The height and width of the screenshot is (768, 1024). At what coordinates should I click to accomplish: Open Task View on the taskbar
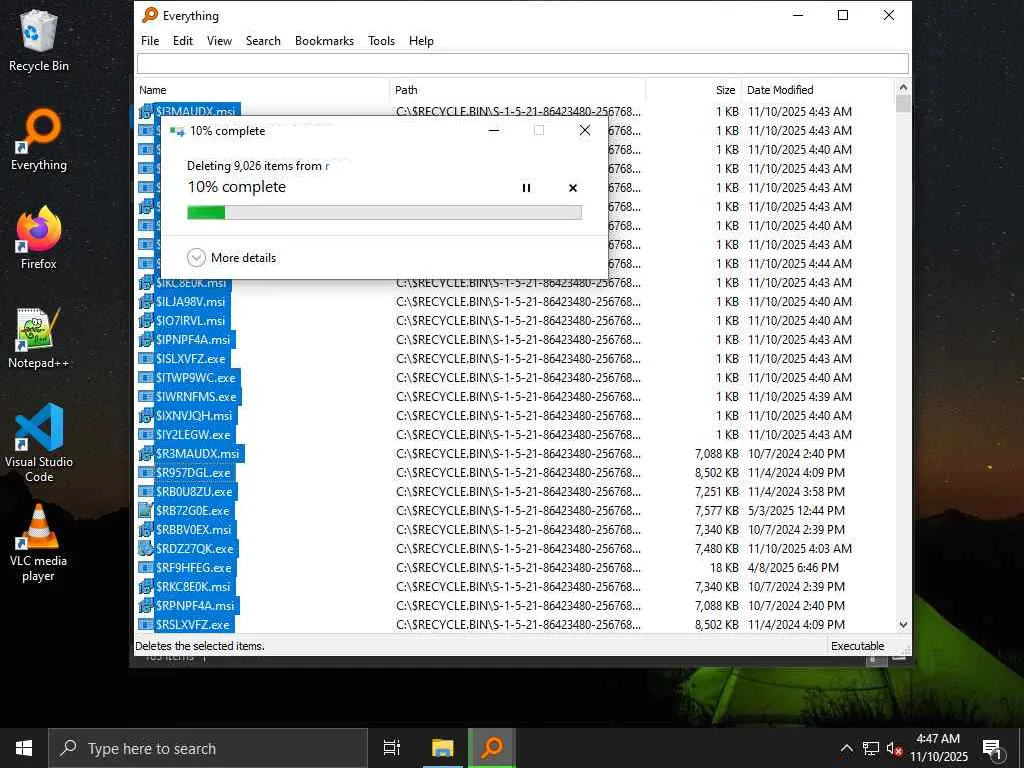392,748
